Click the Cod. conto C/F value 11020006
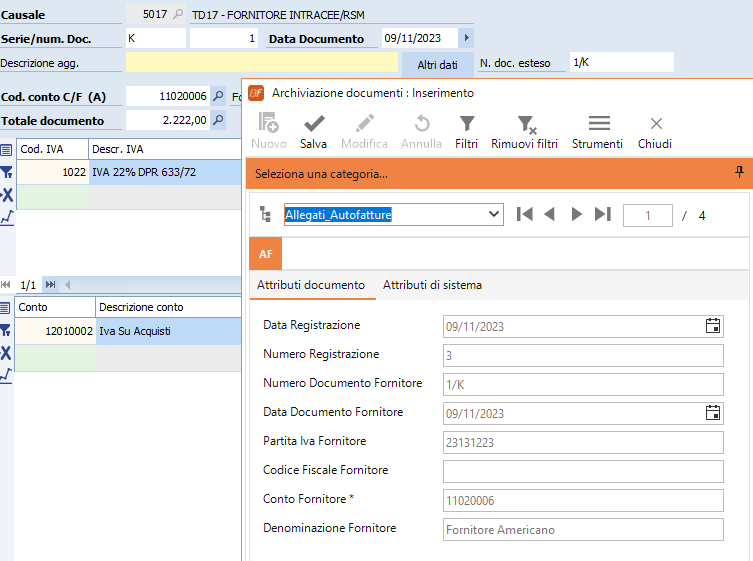 168,96
